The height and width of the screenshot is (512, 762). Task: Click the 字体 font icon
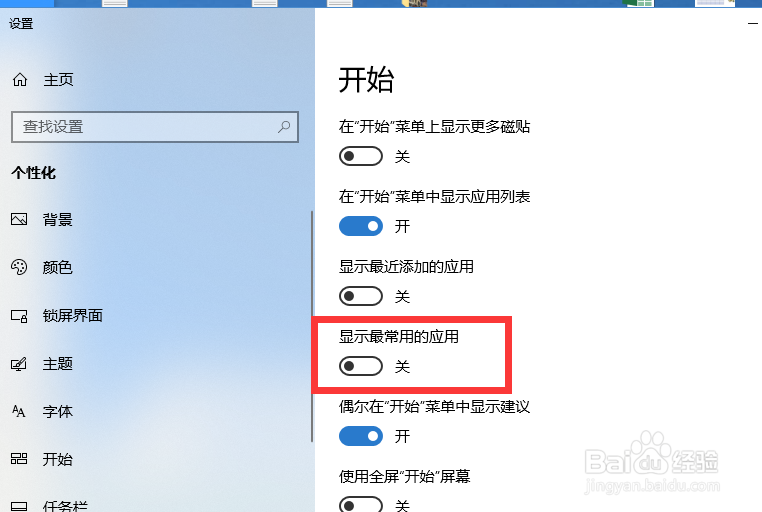tap(19, 411)
